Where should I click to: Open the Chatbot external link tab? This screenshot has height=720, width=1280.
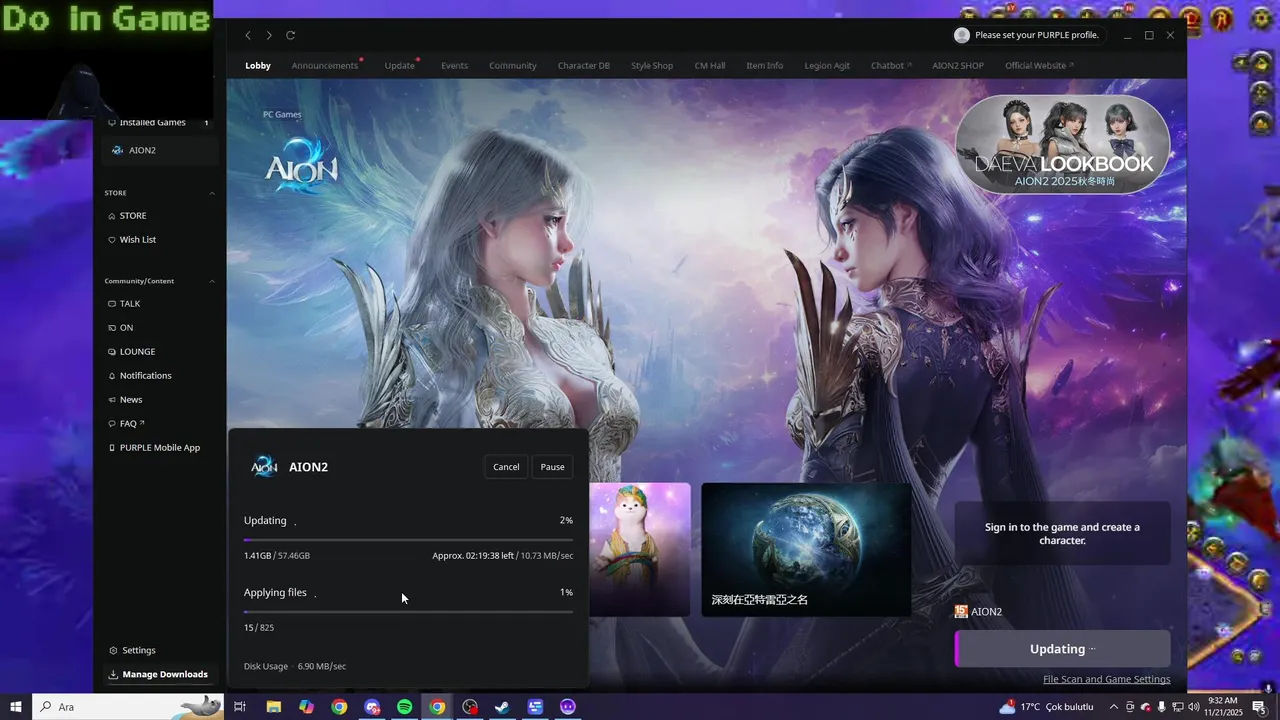891,66
